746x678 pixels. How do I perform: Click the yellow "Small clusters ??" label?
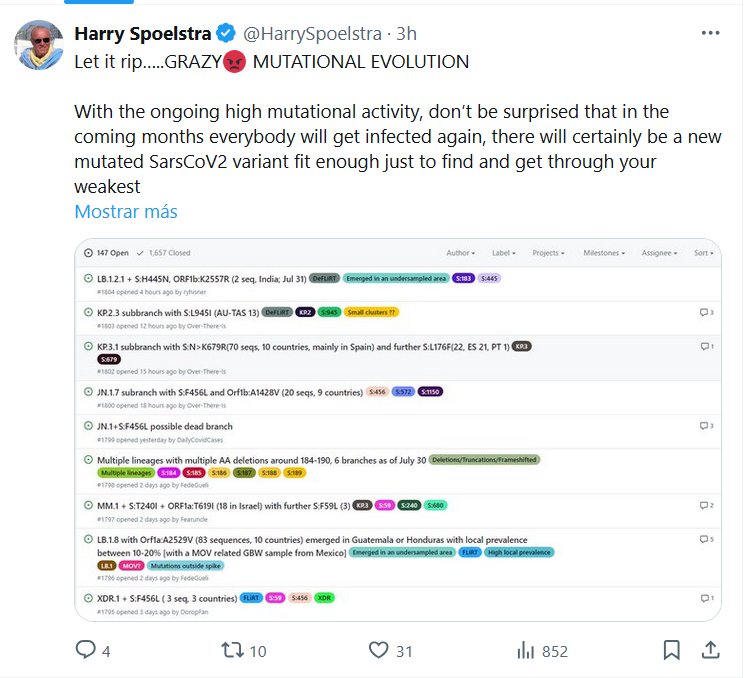coord(371,312)
